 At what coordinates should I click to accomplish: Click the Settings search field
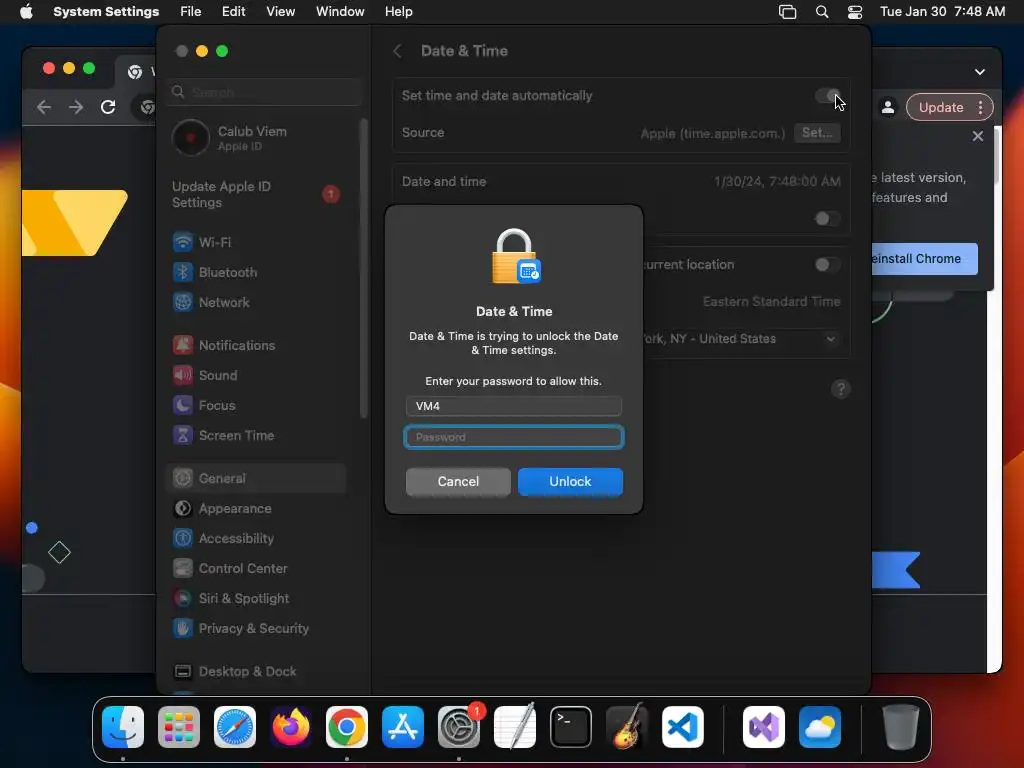tap(265, 92)
